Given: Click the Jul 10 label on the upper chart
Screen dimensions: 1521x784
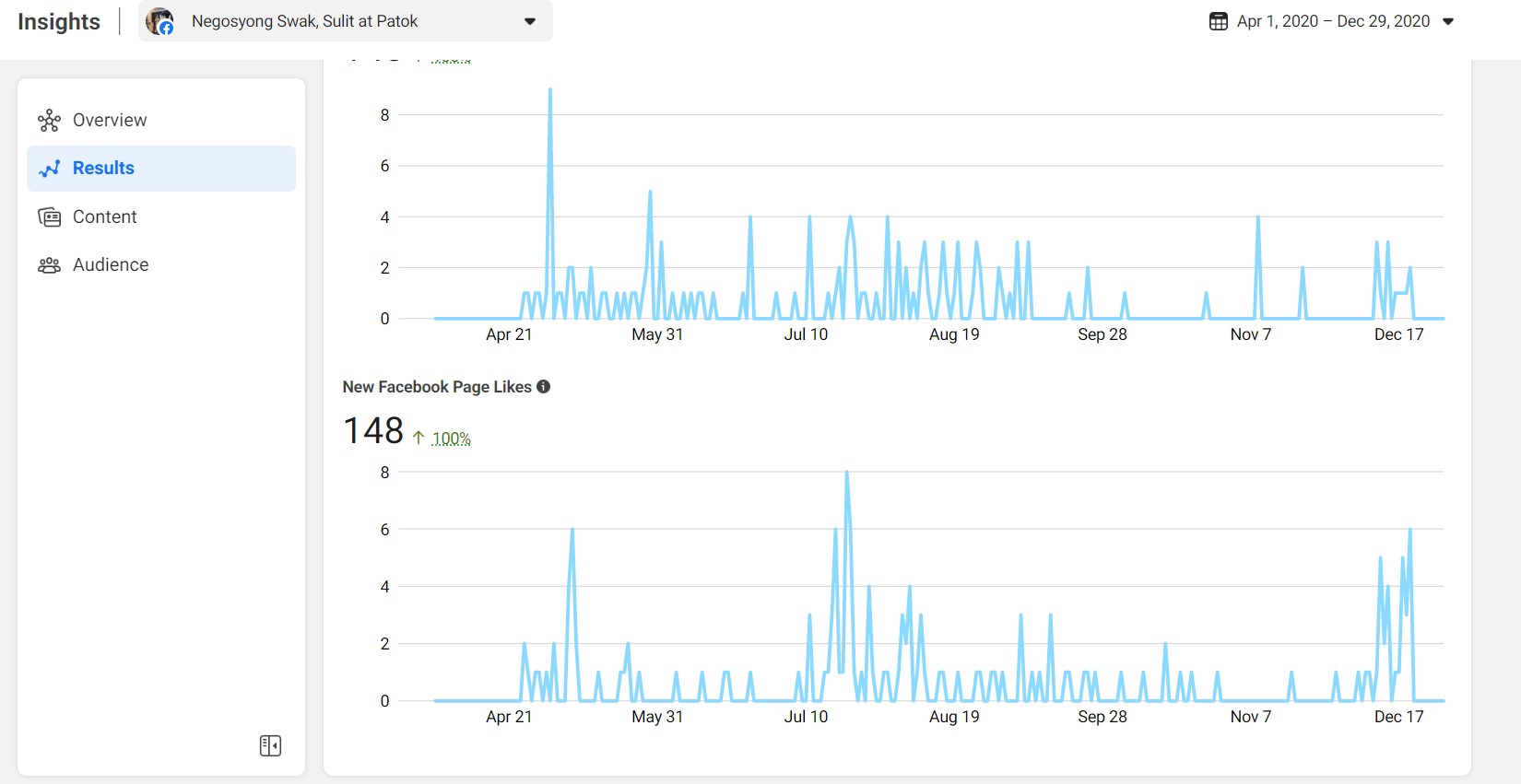Looking at the screenshot, I should pyautogui.click(x=806, y=334).
